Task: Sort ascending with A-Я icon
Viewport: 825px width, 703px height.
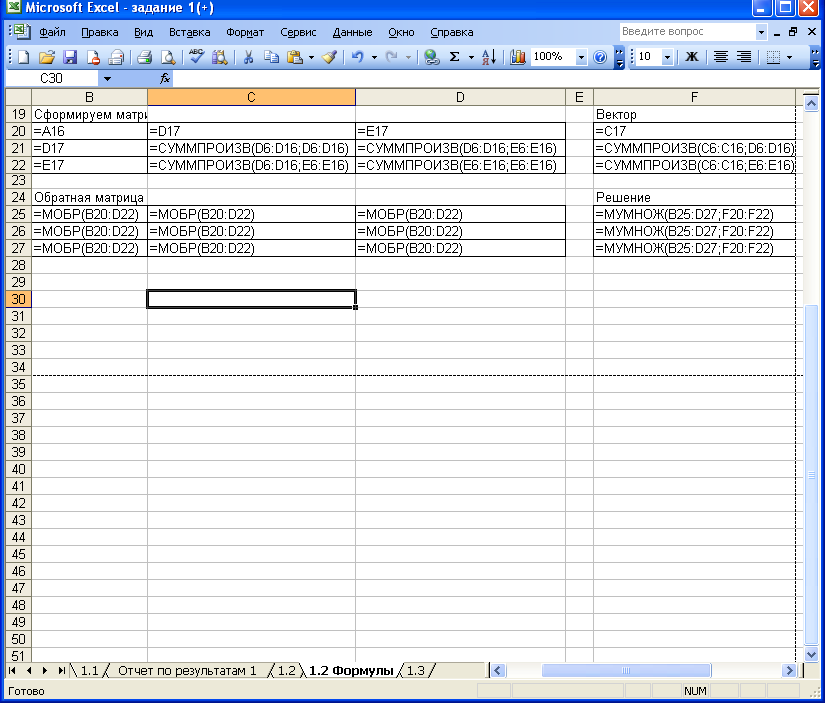Action: click(488, 57)
